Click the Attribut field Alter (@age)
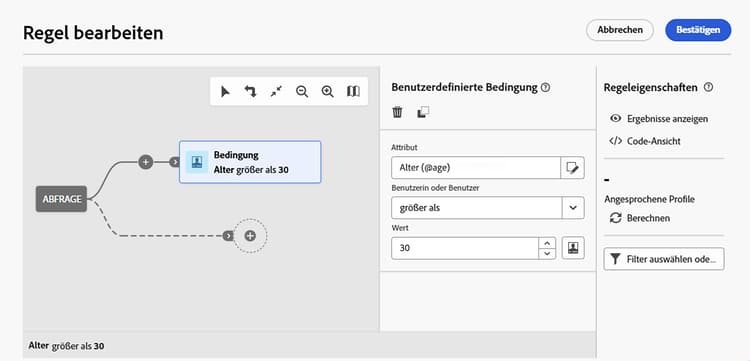750x361 pixels. 476,168
